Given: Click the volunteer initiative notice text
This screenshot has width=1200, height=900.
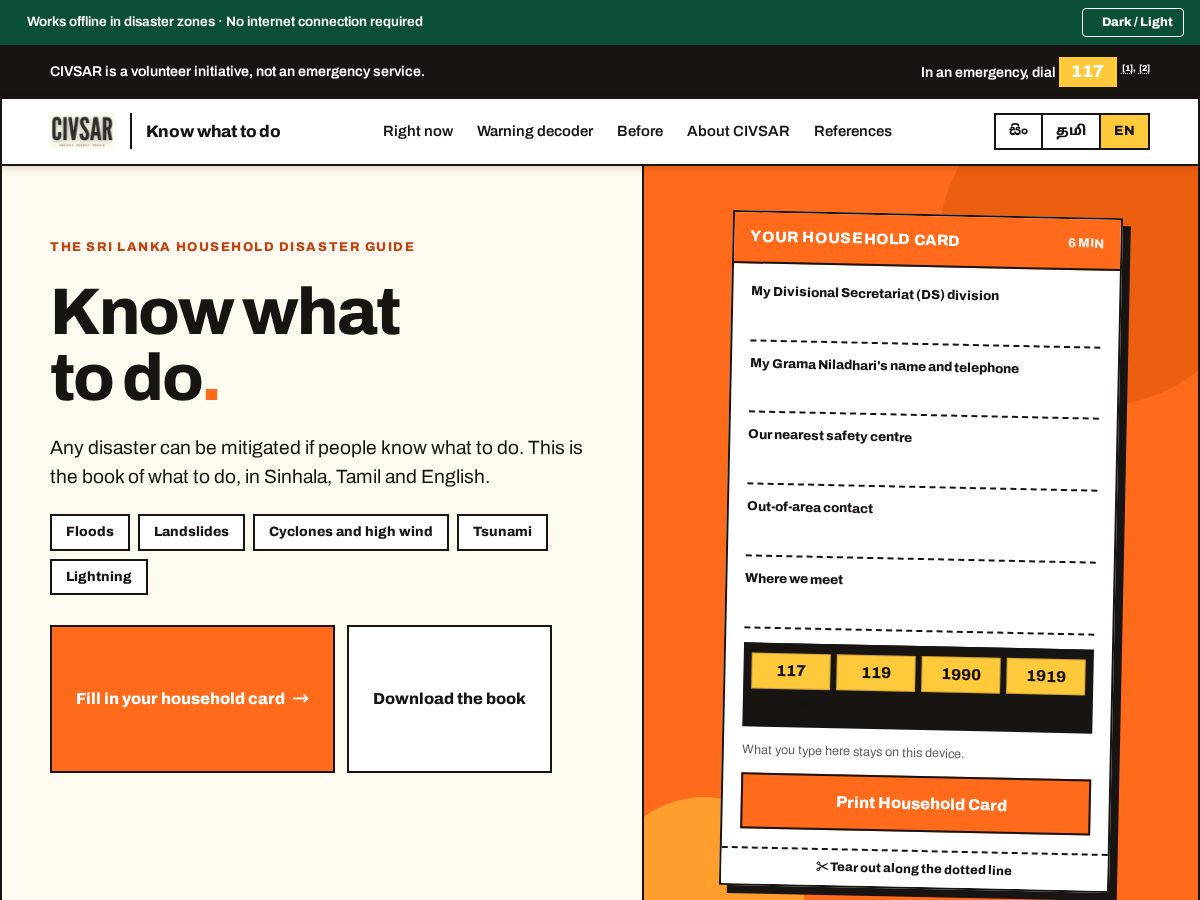Looking at the screenshot, I should (238, 71).
